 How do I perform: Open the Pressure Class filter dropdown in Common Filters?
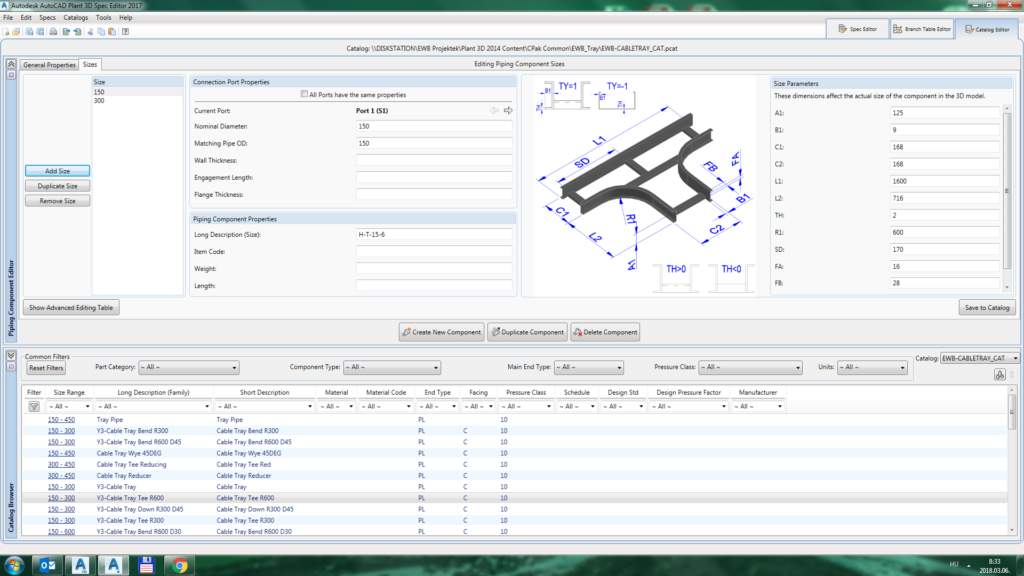tap(750, 368)
